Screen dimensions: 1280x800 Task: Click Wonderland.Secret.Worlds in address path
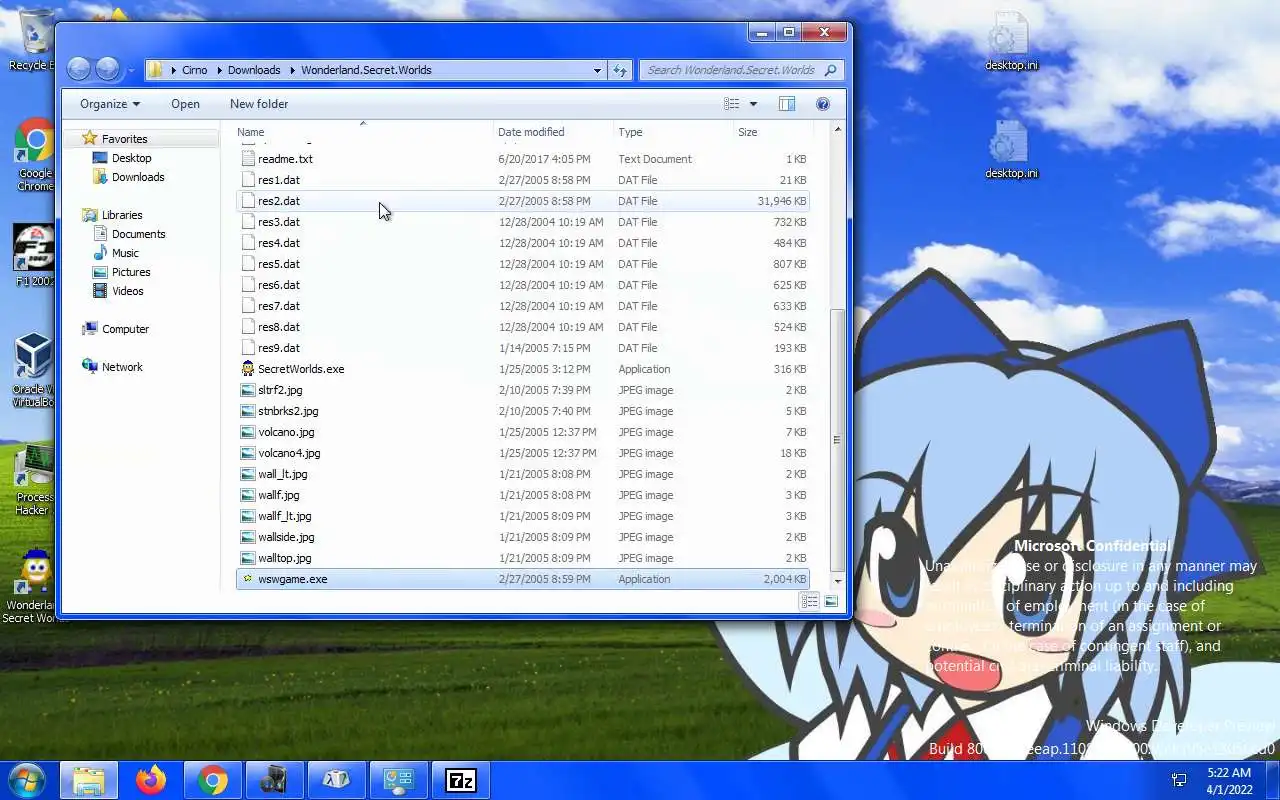[x=366, y=70]
